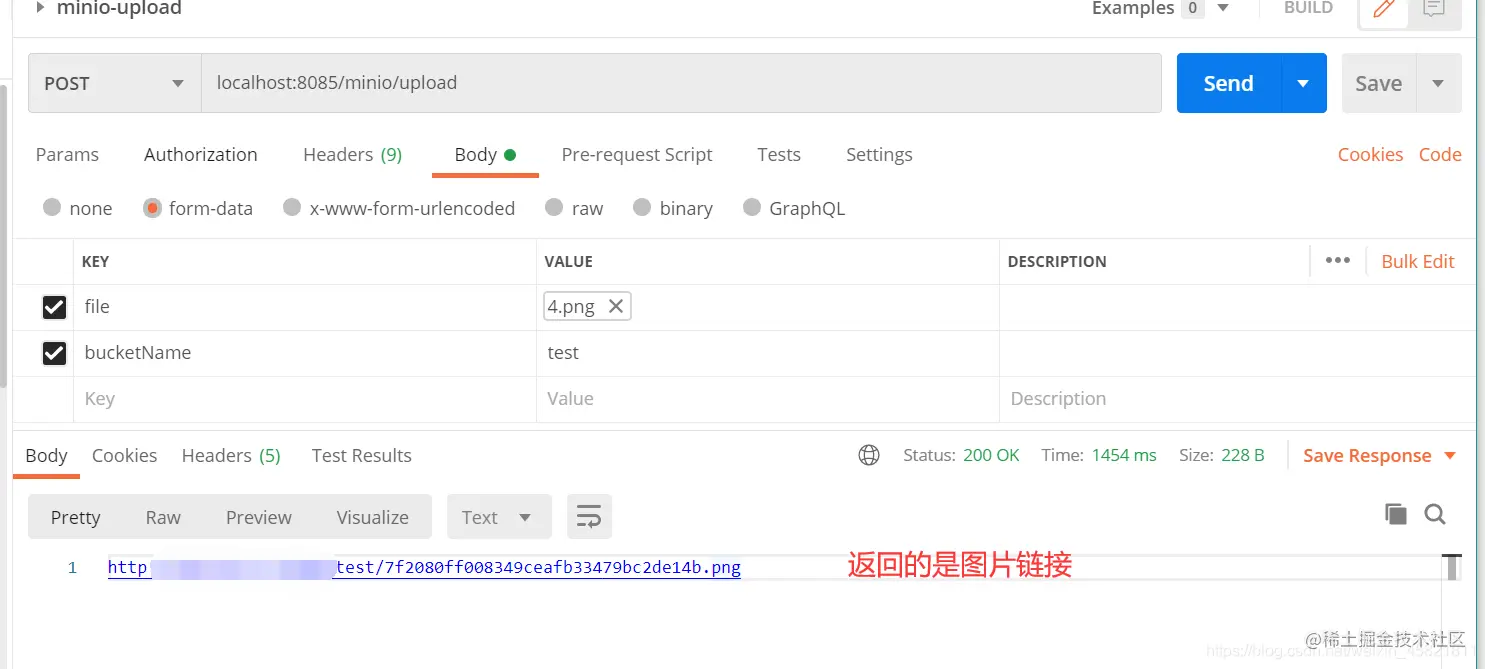
Task: Click the '200 OK' status text
Action: [x=991, y=455]
